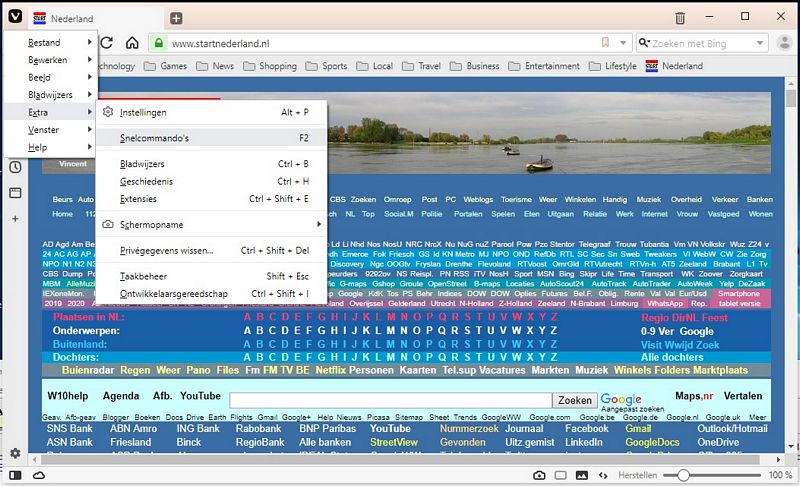Open the Vivaldi main menu button
Viewport: 800px width, 486px height.
[15, 16]
